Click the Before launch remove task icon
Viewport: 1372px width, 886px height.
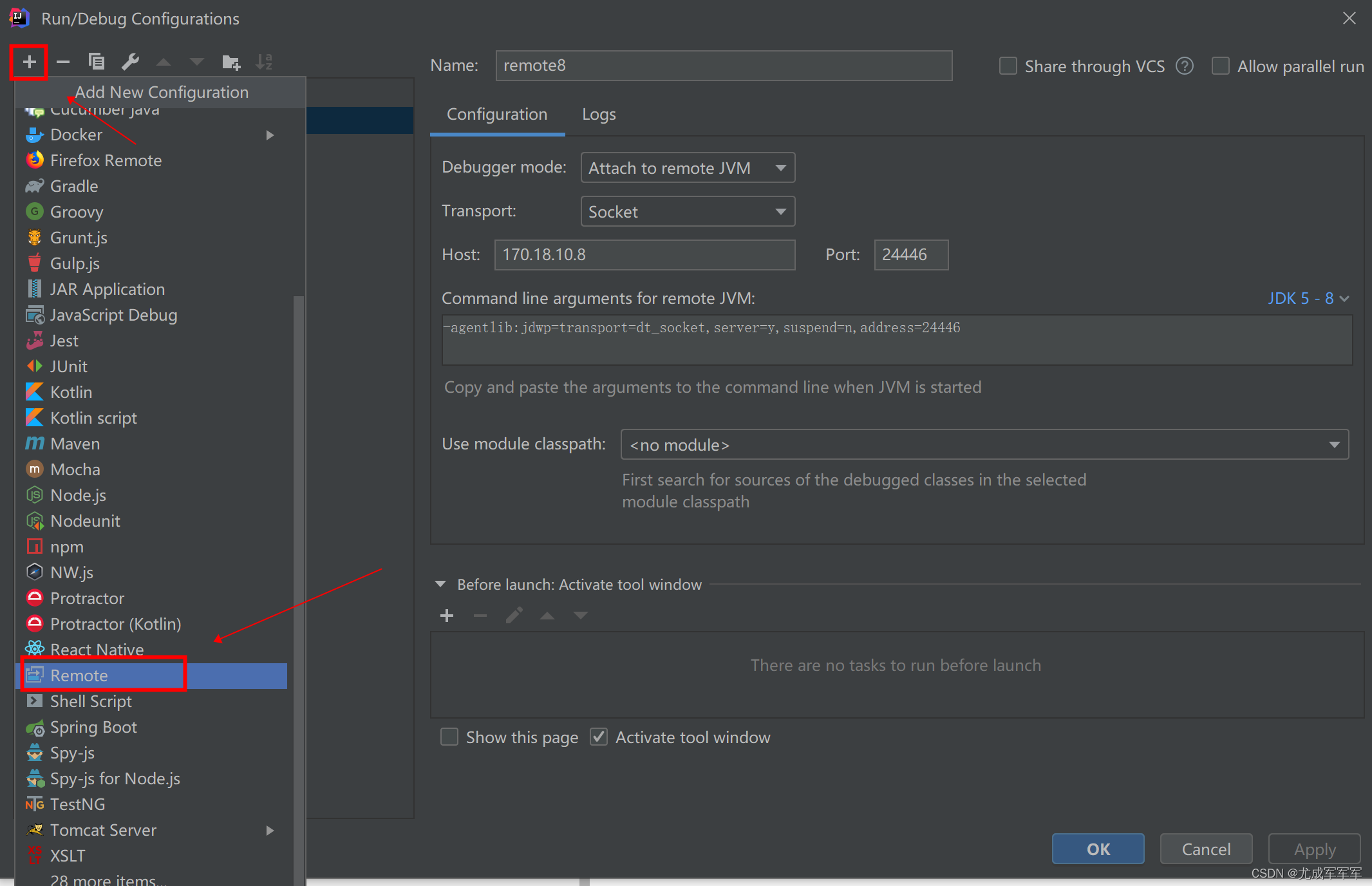[x=480, y=616]
